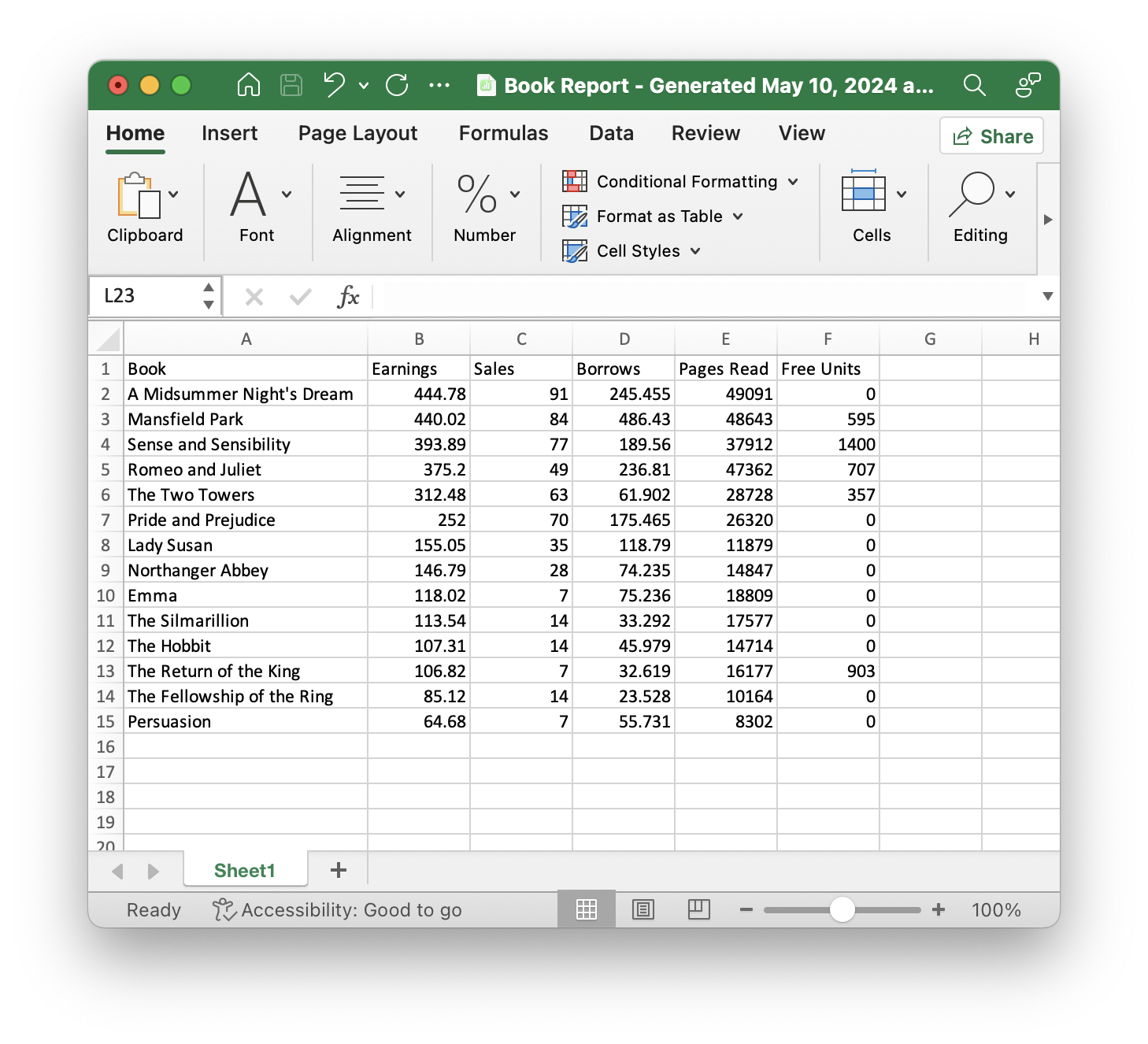Open Format as Table menu

pyautogui.click(x=653, y=217)
